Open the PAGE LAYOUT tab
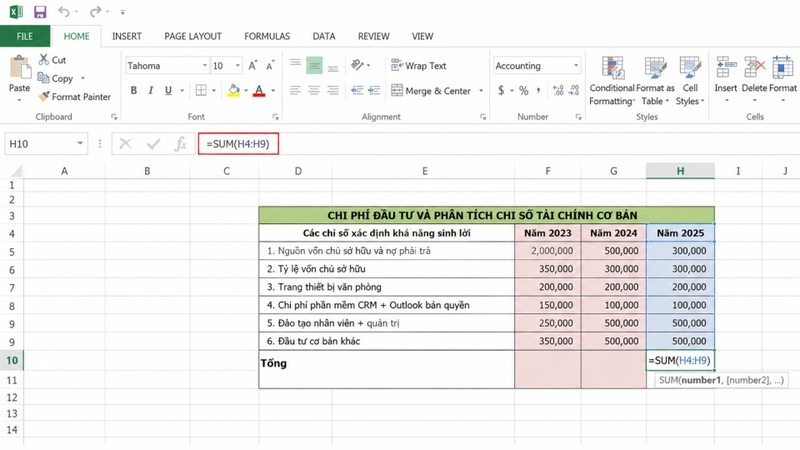This screenshot has height=450, width=800. pyautogui.click(x=193, y=36)
